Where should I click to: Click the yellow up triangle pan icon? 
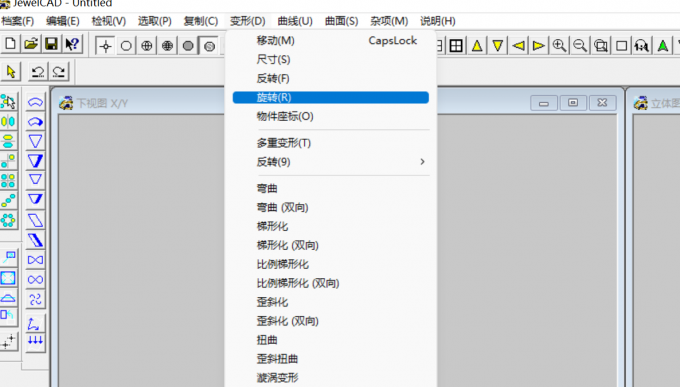tap(477, 46)
